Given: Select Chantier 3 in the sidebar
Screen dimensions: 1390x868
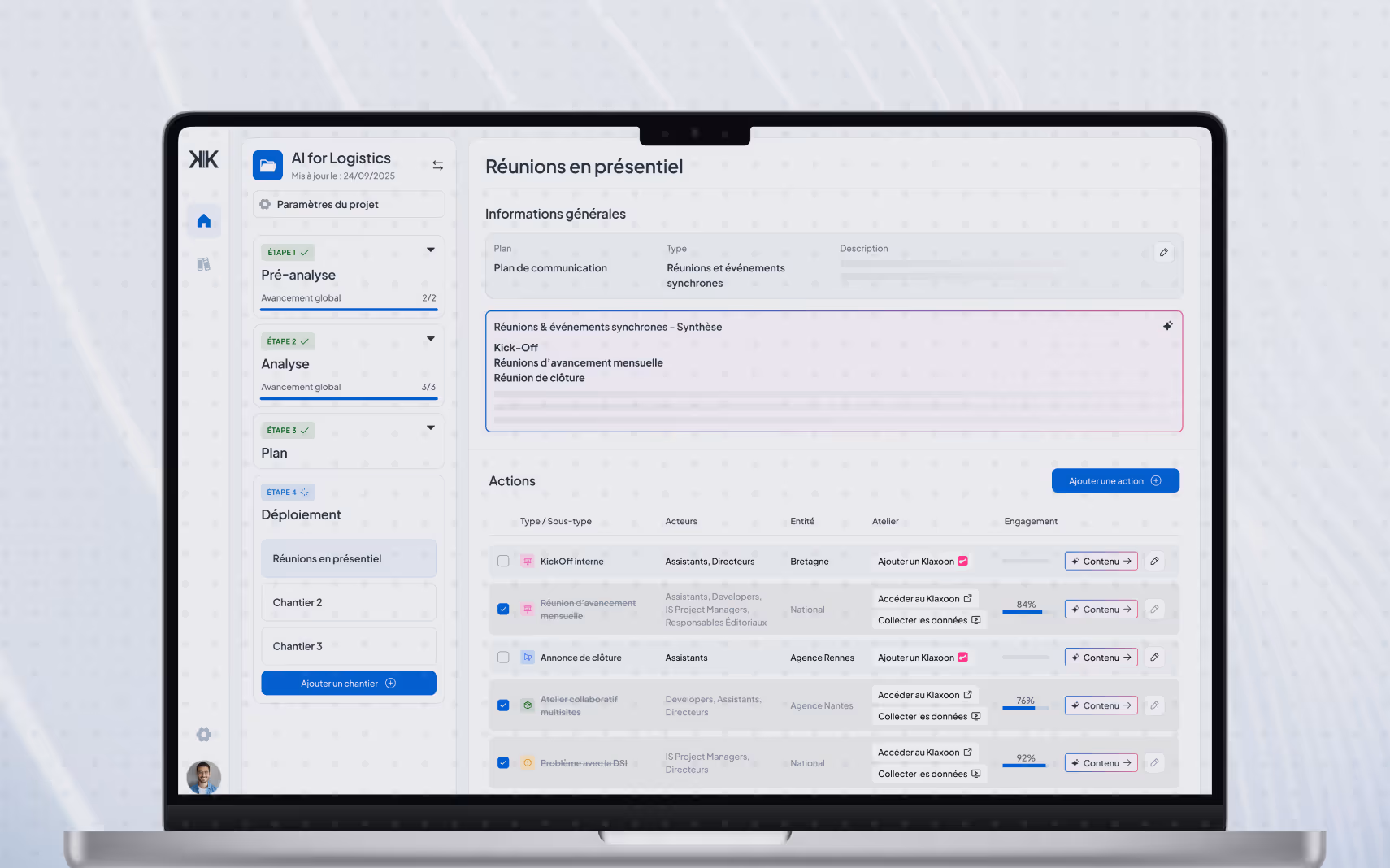Looking at the screenshot, I should pos(349,646).
